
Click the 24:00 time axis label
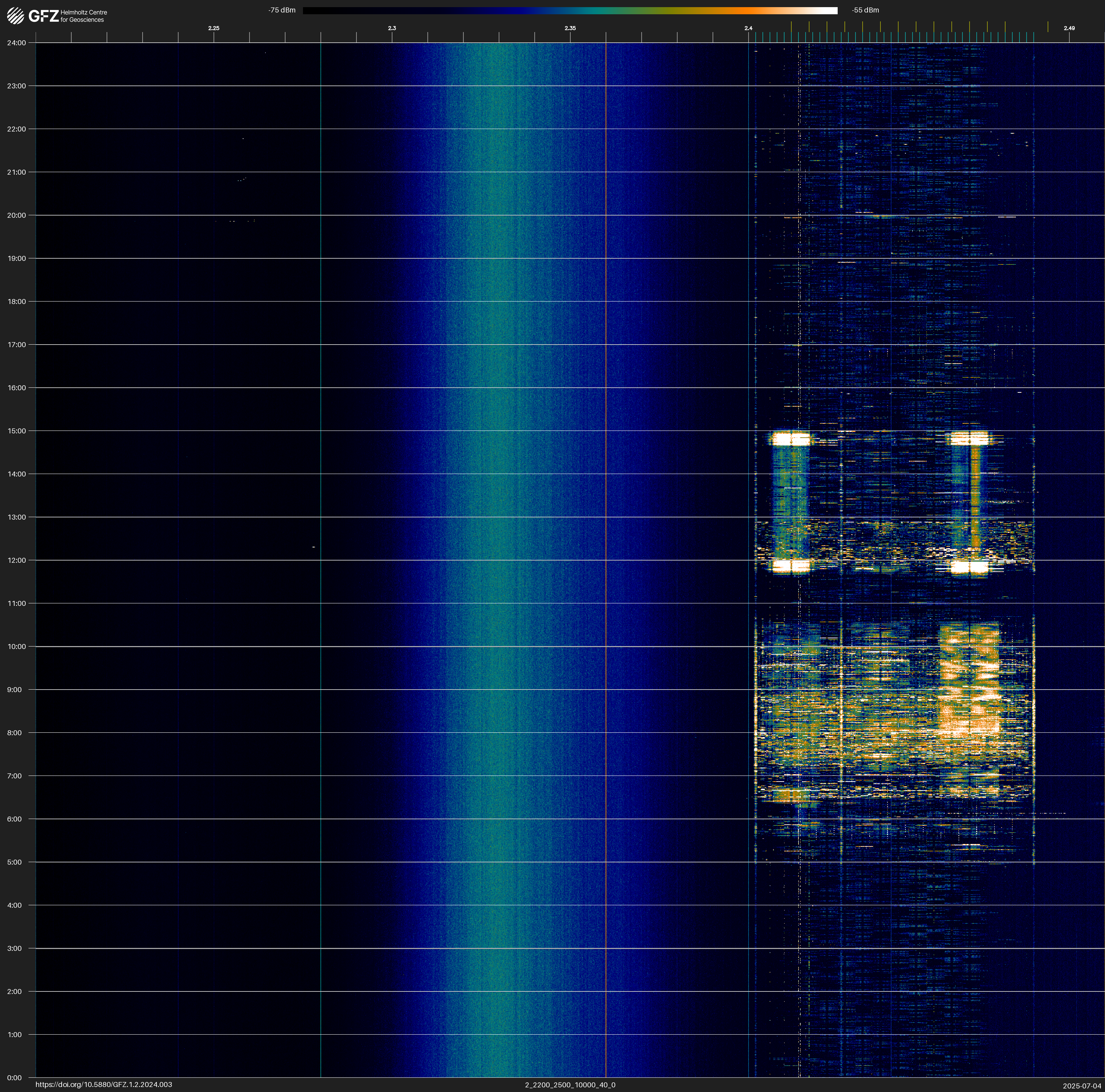pyautogui.click(x=17, y=43)
